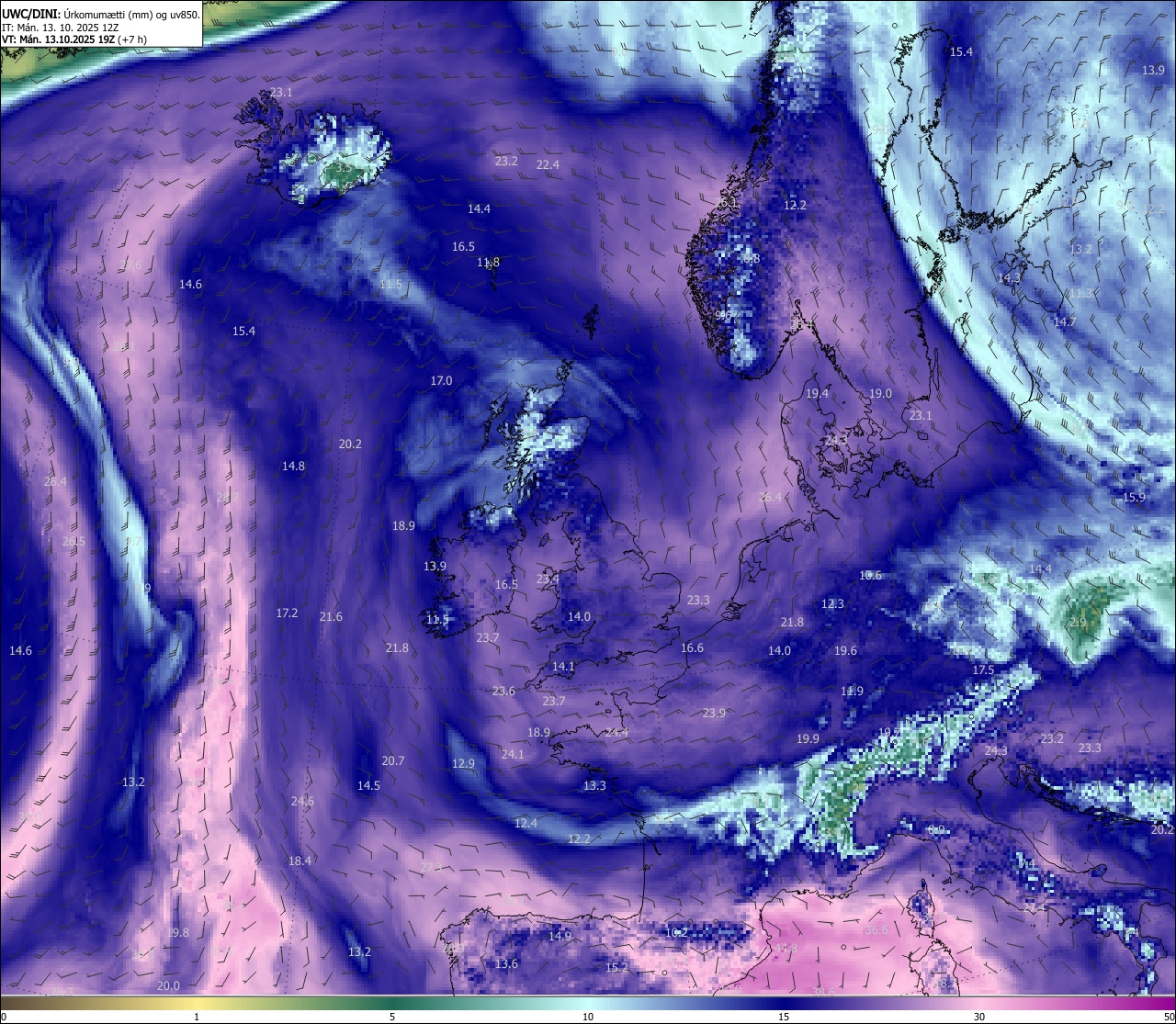This screenshot has height=1024, width=1176.
Task: Click the 13.3 value in Bay of Biscay
Action: tap(594, 785)
